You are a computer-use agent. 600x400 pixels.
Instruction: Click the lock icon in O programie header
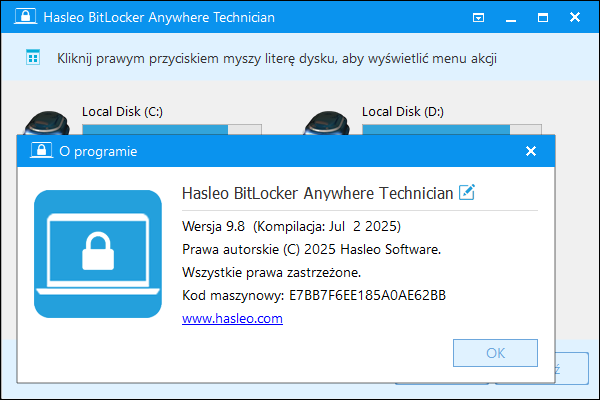point(41,150)
